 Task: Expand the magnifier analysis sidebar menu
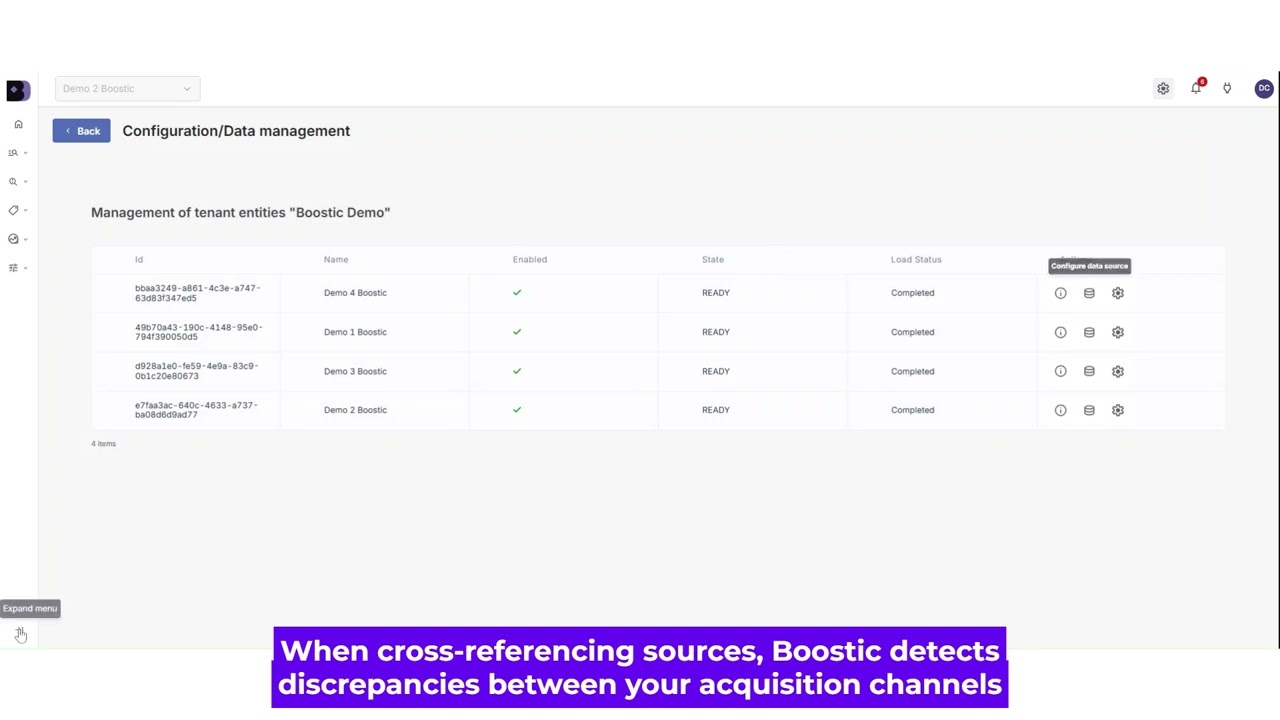click(17, 182)
